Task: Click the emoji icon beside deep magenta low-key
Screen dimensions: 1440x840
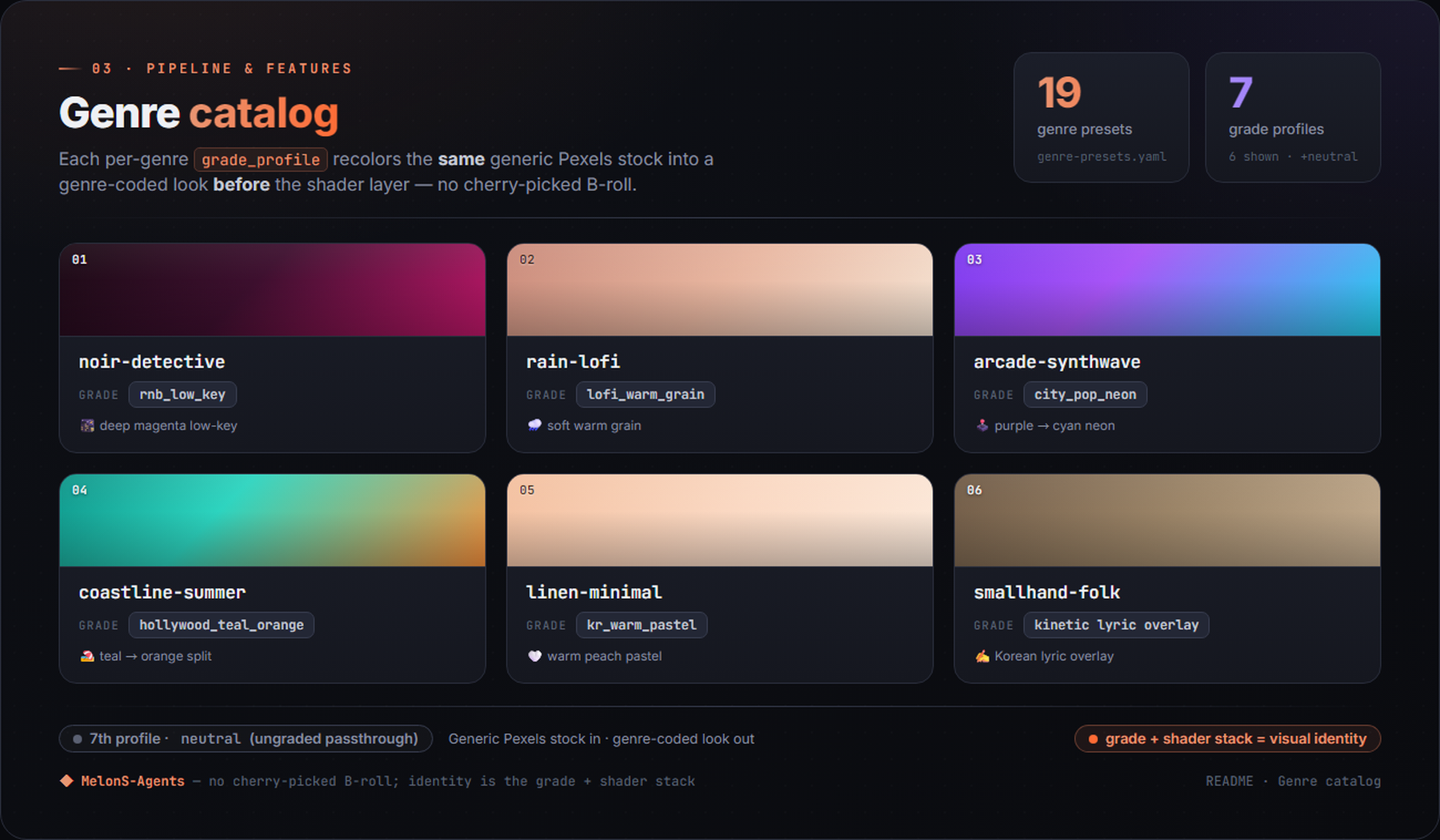Action: coord(87,426)
